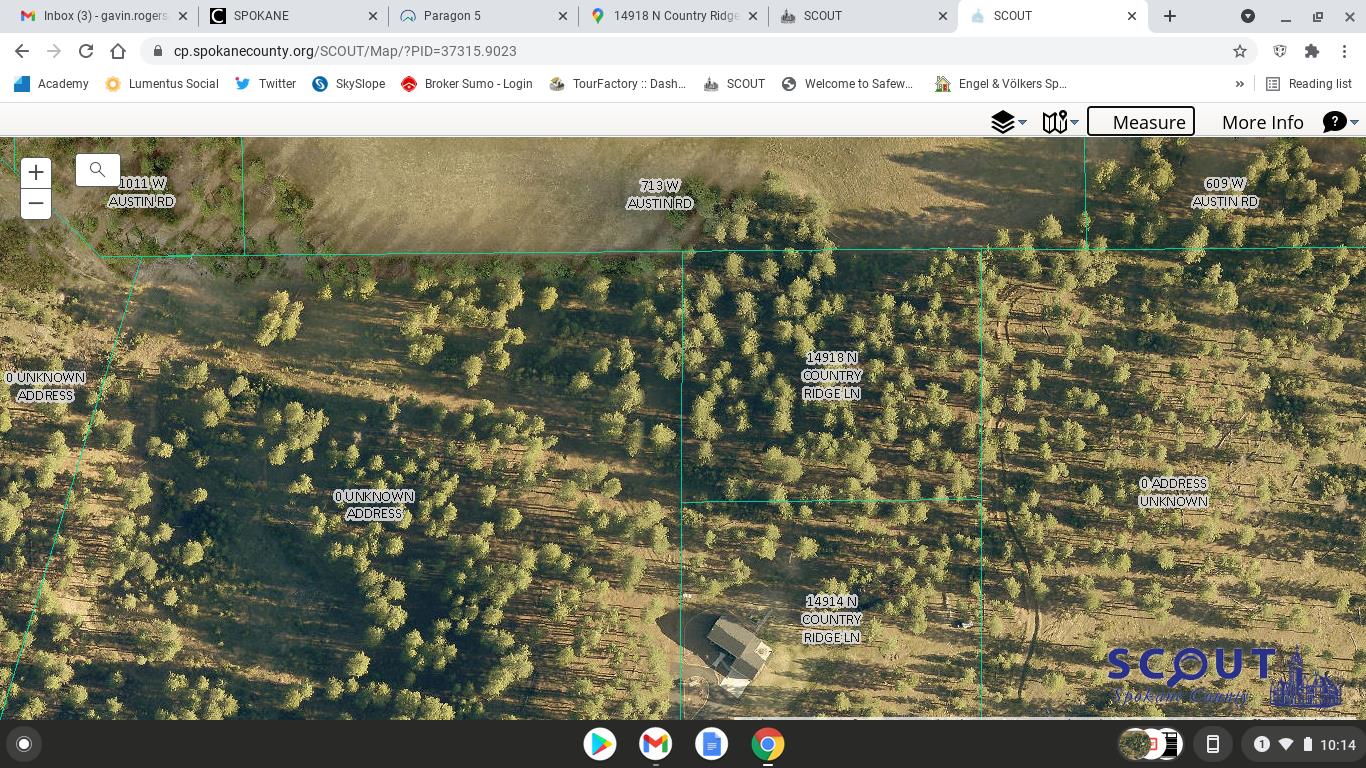Image resolution: width=1366 pixels, height=768 pixels.
Task: Zoom in with the map plus button
Action: click(x=36, y=172)
